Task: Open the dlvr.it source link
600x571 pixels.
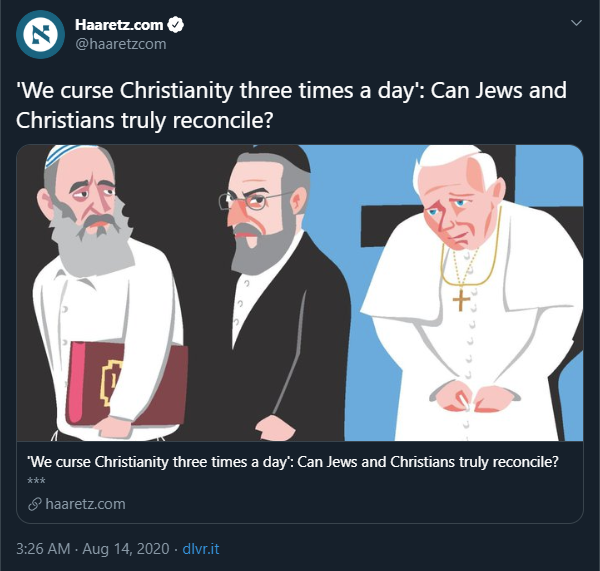Action: point(201,549)
